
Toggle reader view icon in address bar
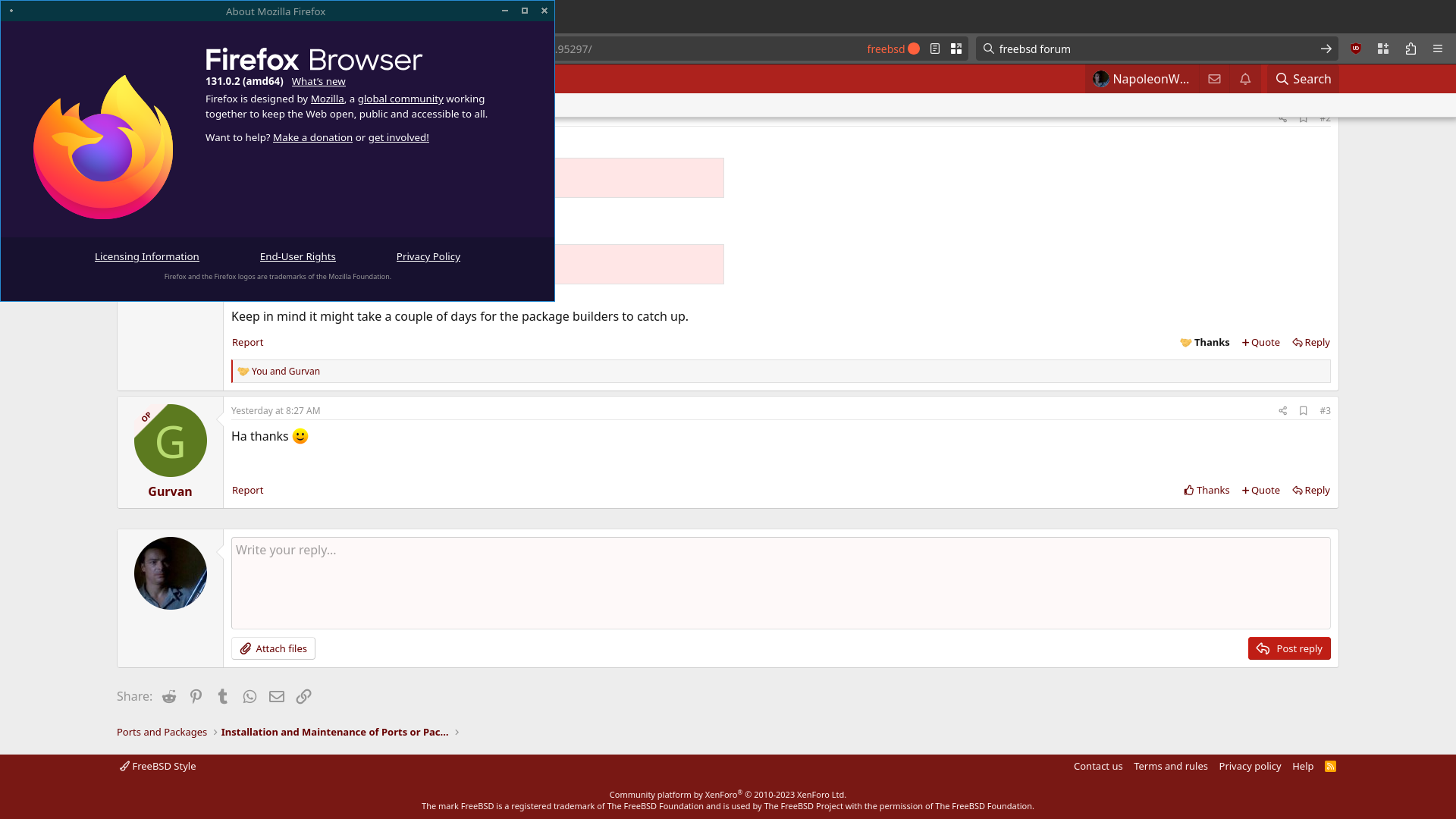[935, 49]
